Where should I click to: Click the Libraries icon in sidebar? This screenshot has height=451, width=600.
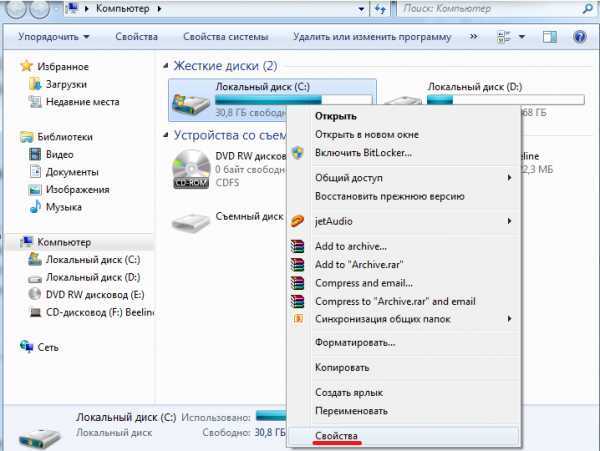point(26,137)
